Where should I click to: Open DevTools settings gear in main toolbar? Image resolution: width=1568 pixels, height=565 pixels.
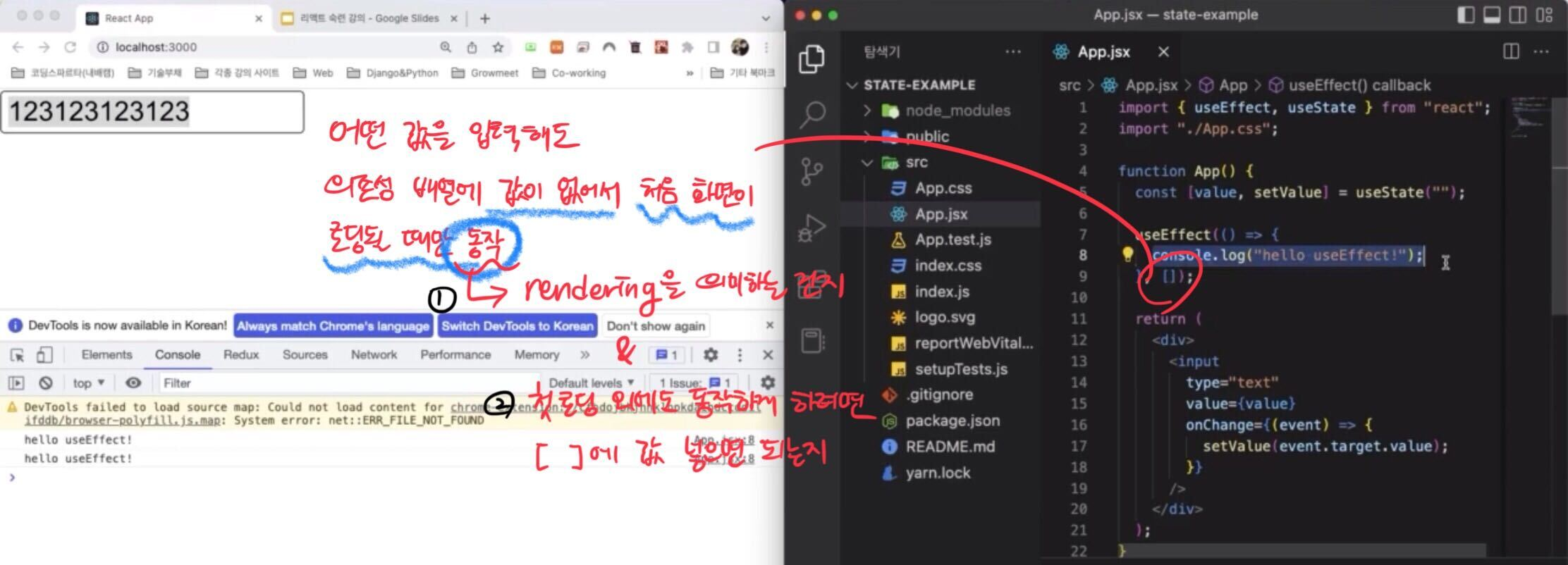(x=711, y=355)
